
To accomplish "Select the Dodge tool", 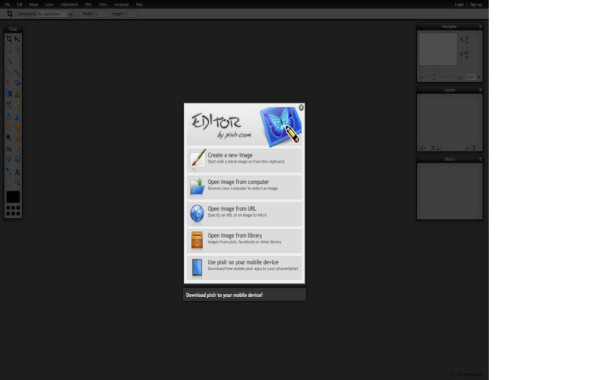I will coord(9,138).
